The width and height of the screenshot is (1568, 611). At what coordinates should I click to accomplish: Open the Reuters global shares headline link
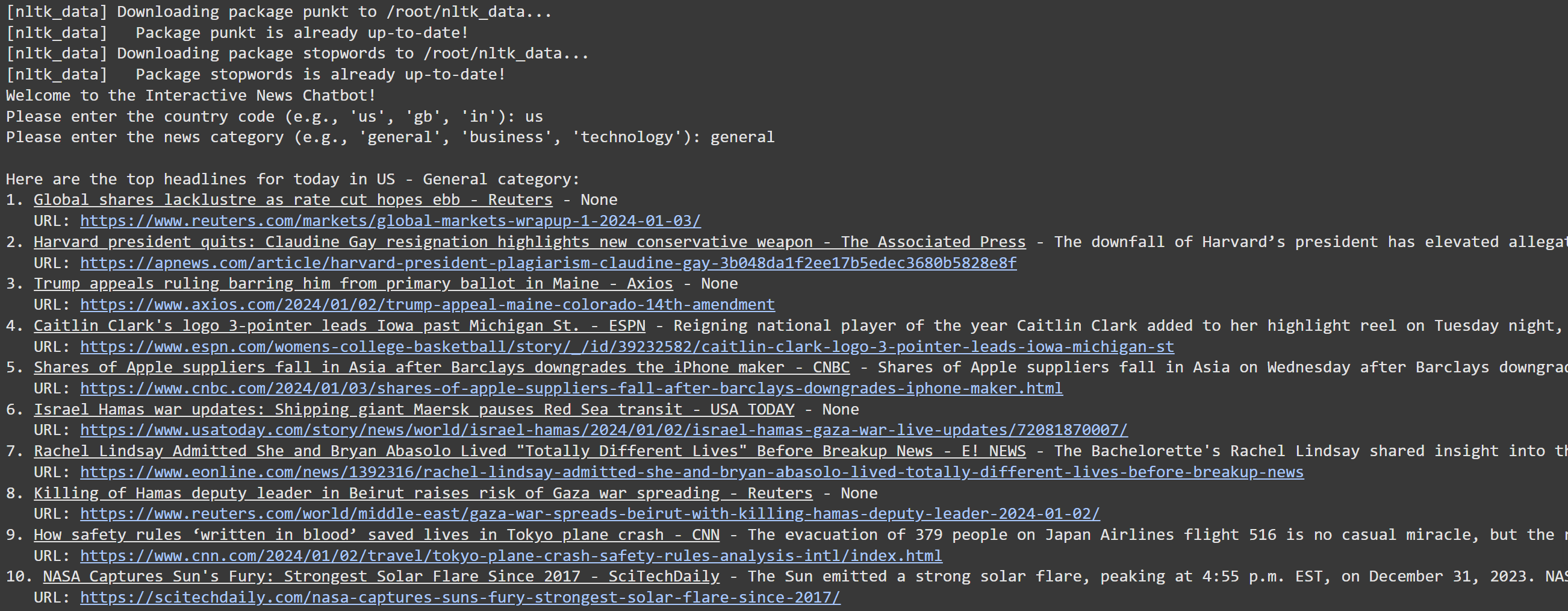(292, 199)
